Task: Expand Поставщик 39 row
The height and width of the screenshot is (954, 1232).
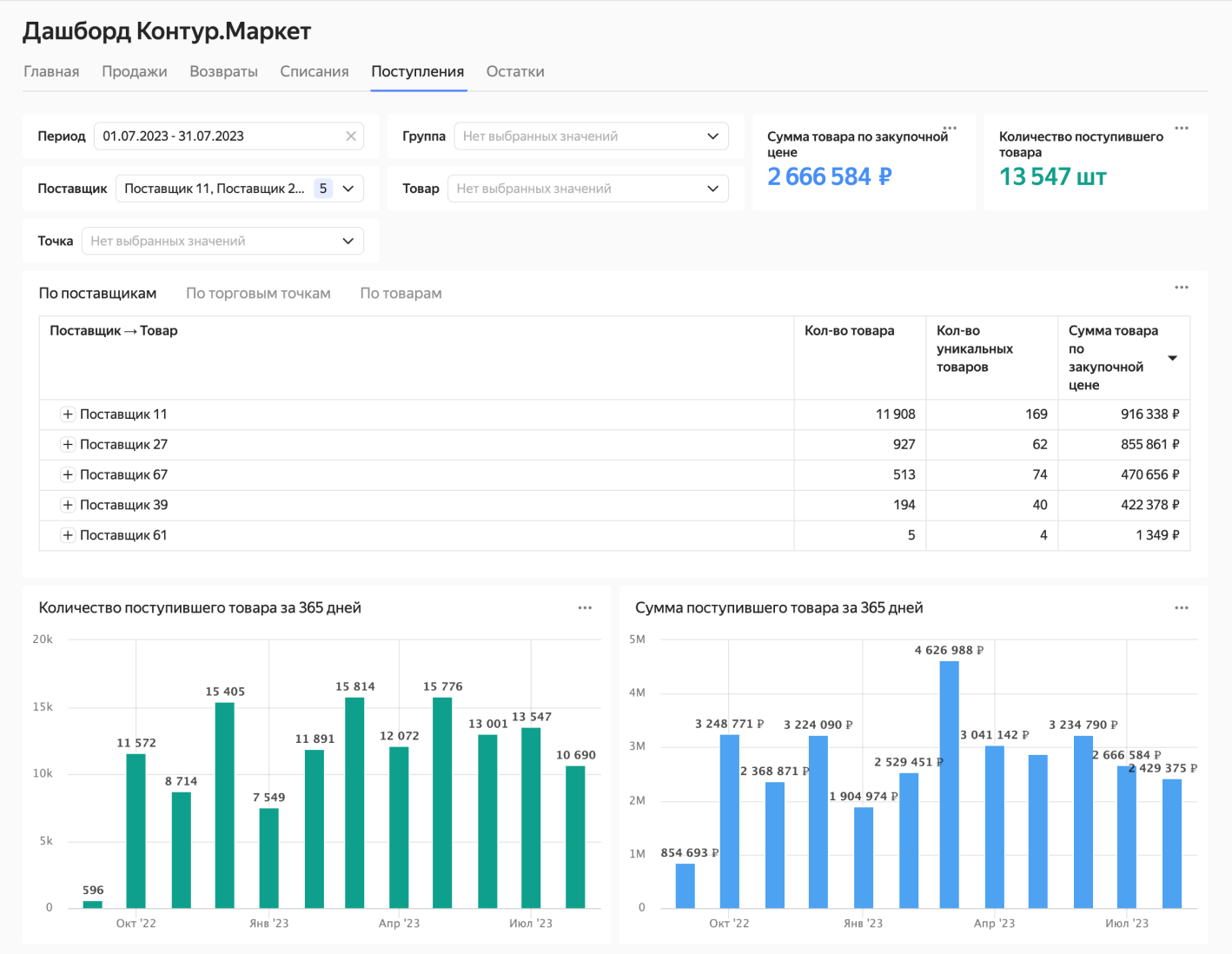Action: (67, 505)
